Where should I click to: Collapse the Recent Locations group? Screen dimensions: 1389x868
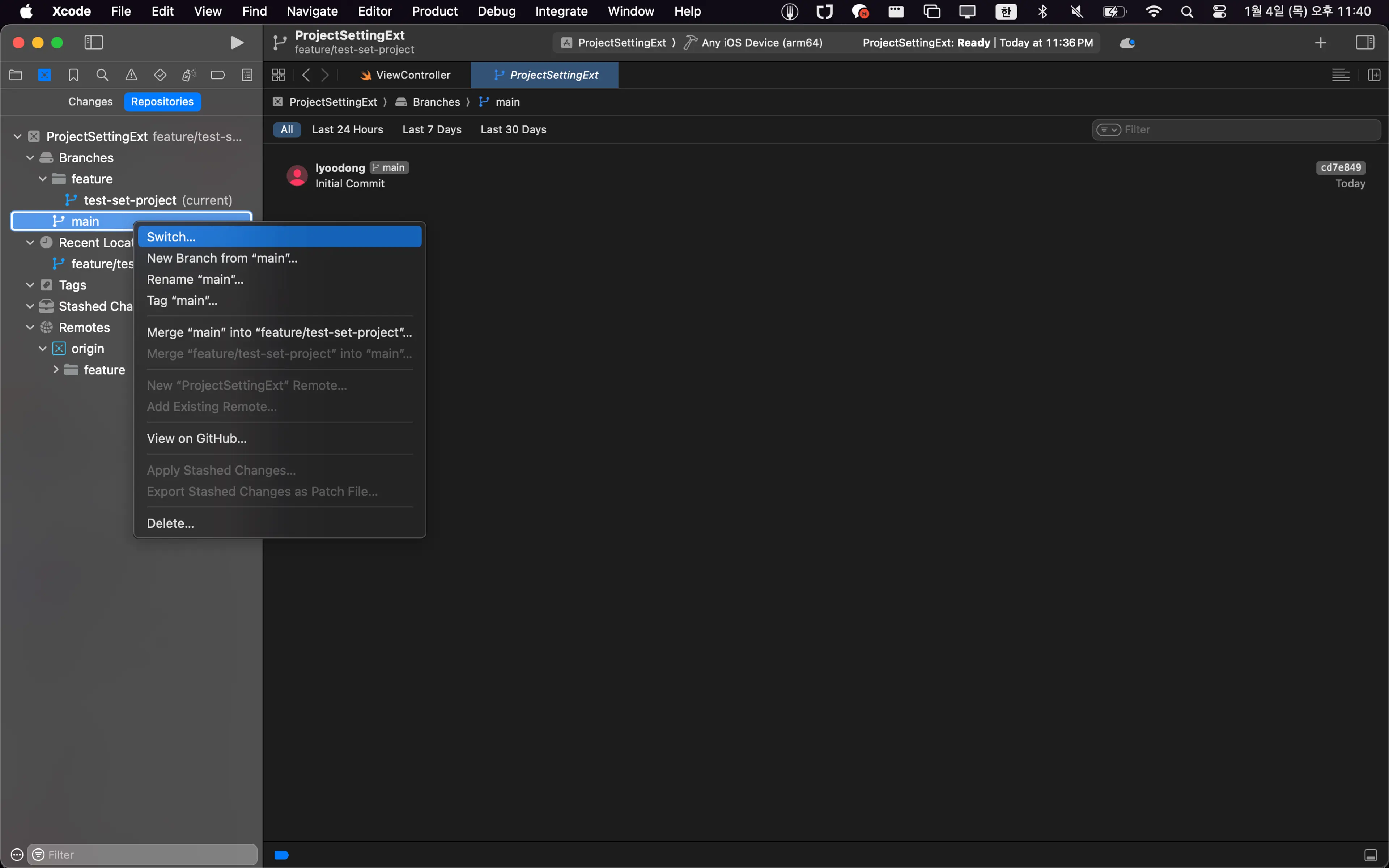30,243
